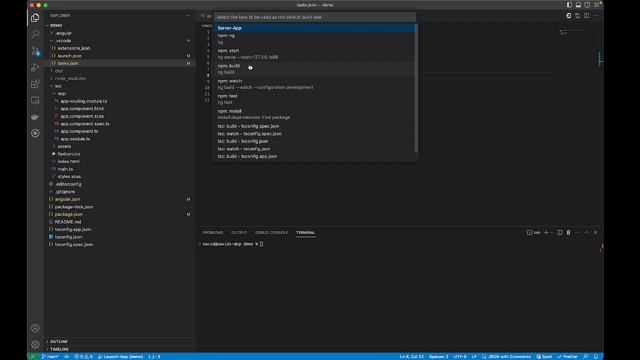Open the zsh terminal profile indicator
640x360 pixels.
pyautogui.click(x=533, y=233)
